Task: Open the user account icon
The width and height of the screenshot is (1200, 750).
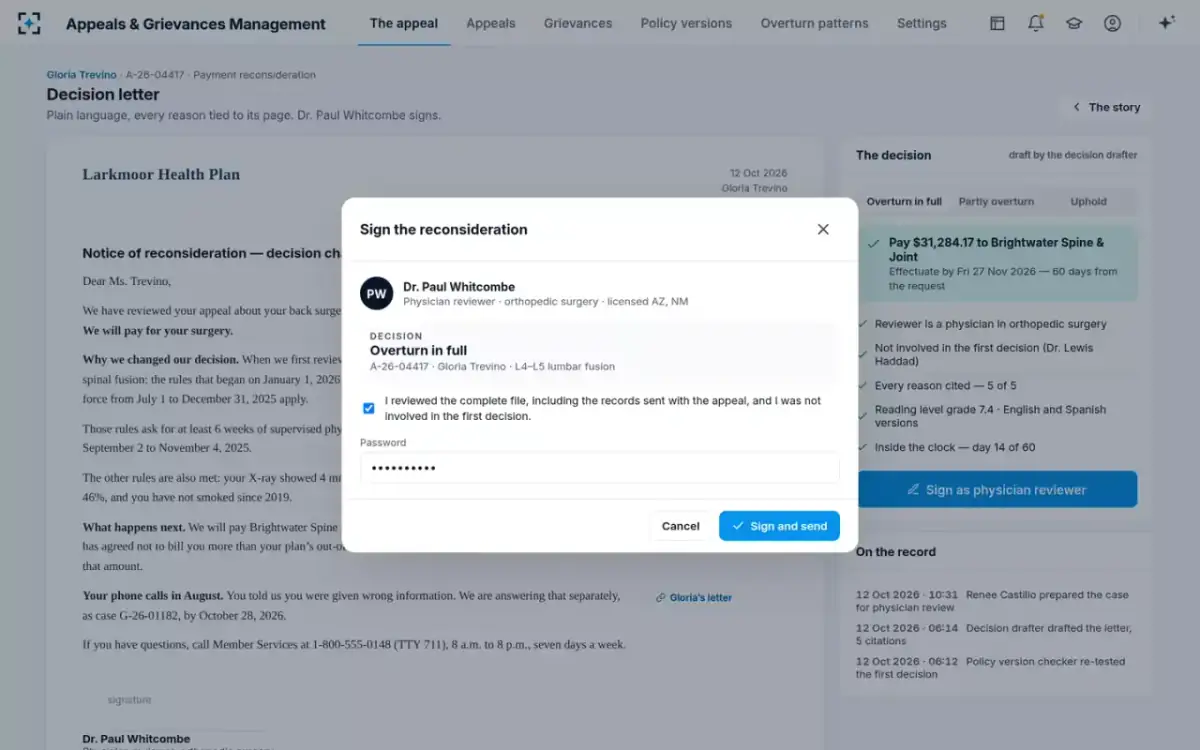Action: [1112, 23]
